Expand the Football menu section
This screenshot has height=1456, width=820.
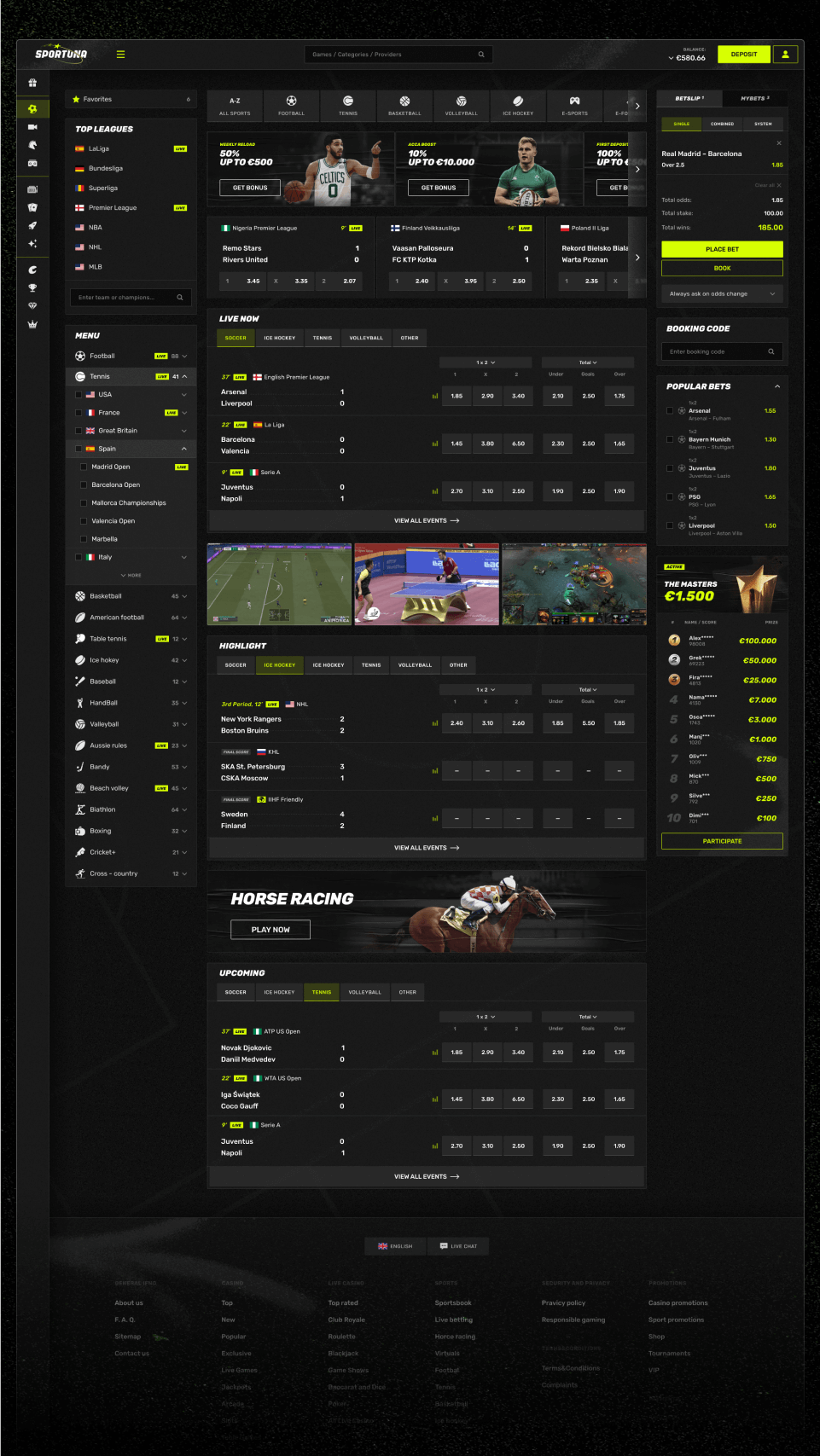(184, 357)
